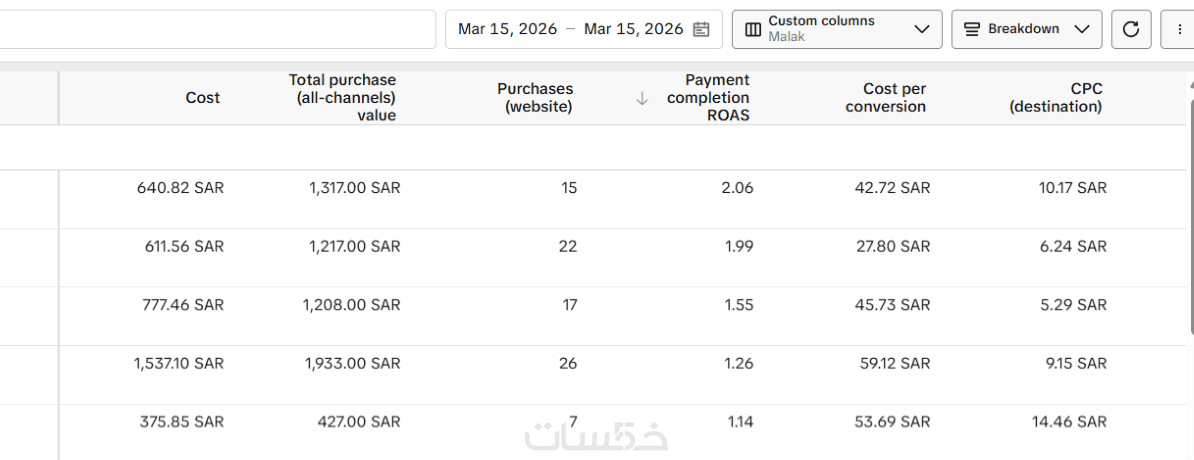Click the 2.06 ROAS value cell
The image size is (1194, 460).
pos(737,188)
